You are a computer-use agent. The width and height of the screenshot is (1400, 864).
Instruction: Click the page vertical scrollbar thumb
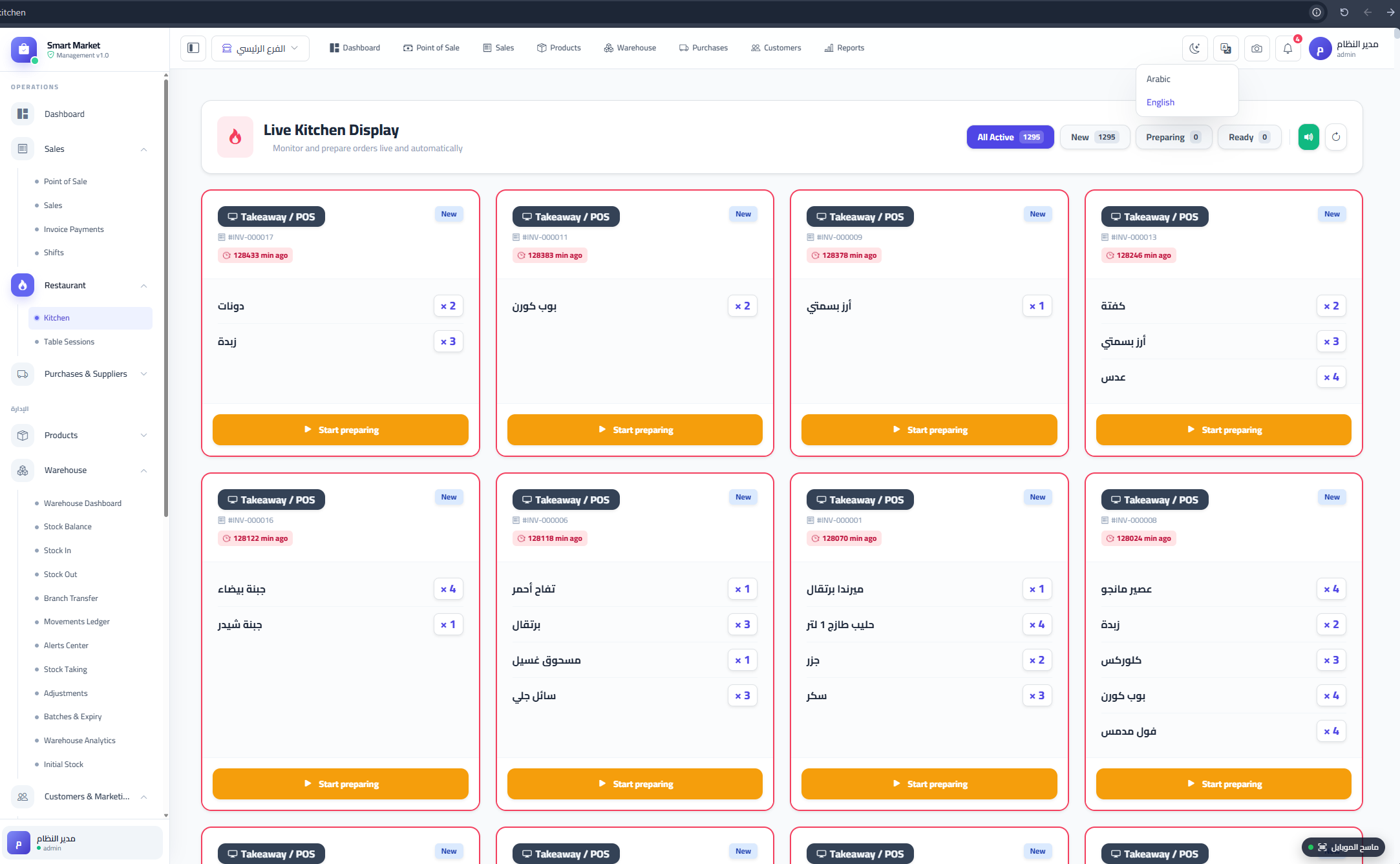[x=1397, y=34]
